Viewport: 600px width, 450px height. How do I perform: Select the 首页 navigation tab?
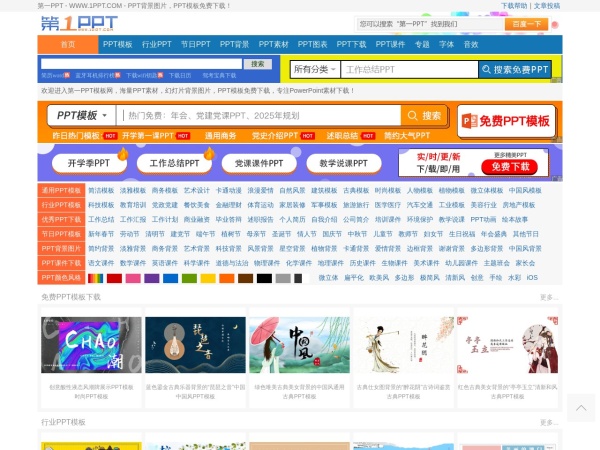[x=68, y=44]
